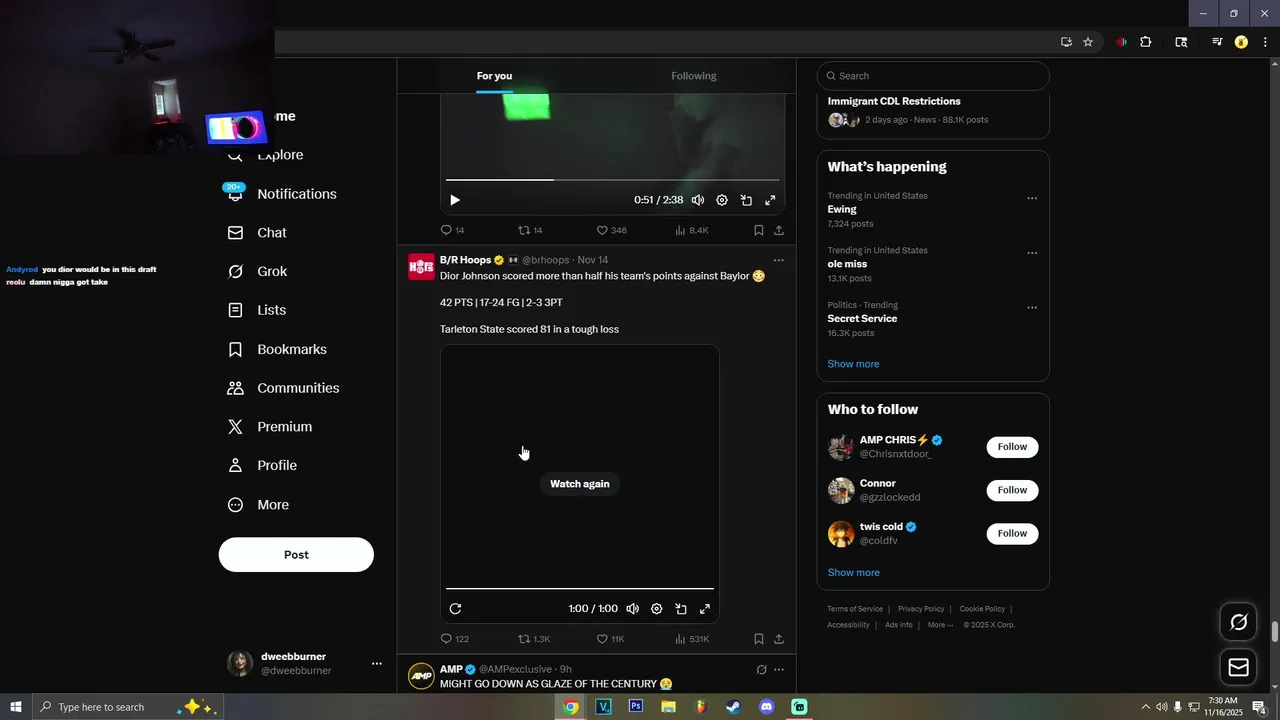Open the floating messages envelope button
Viewport: 1280px width, 720px height.
click(1239, 667)
